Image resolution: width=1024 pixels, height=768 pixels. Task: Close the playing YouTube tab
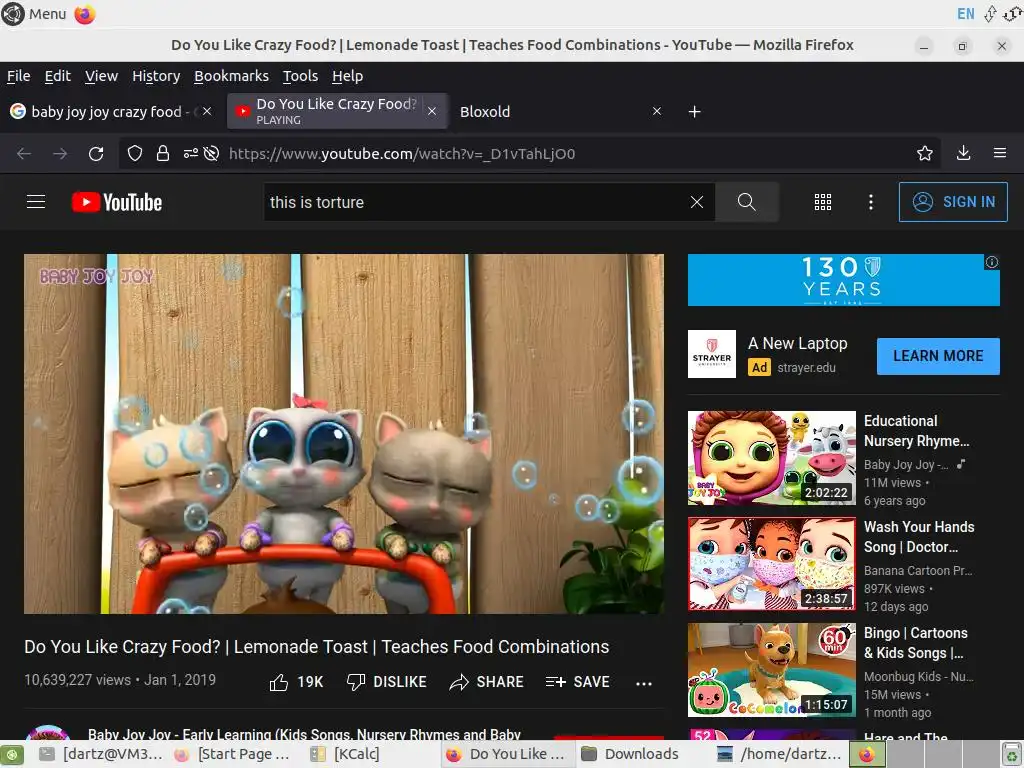click(x=432, y=112)
